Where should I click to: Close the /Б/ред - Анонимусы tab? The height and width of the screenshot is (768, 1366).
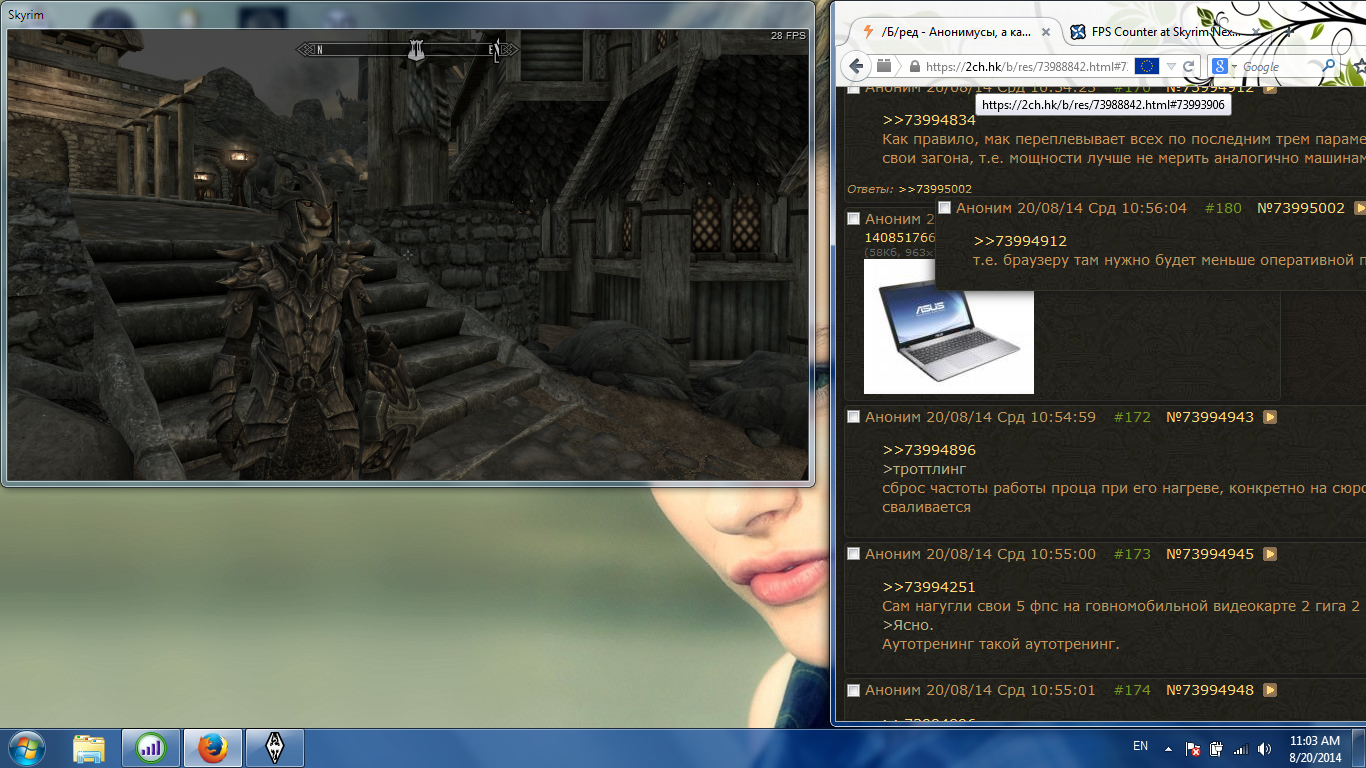pos(1046,32)
